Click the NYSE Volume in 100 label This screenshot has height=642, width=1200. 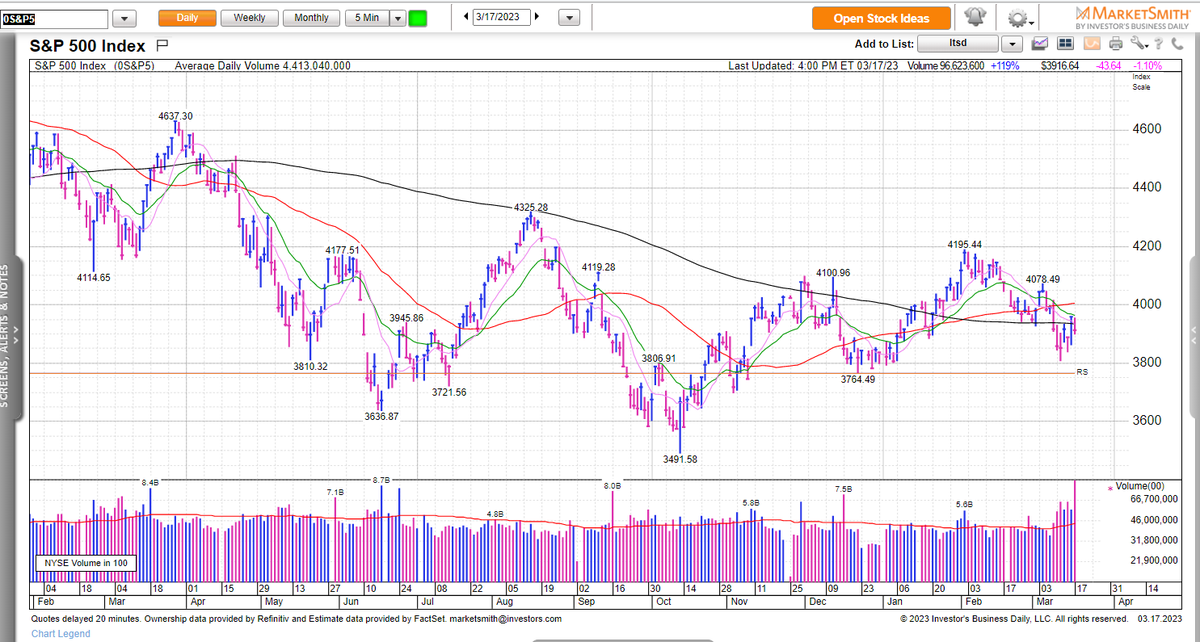pos(85,564)
